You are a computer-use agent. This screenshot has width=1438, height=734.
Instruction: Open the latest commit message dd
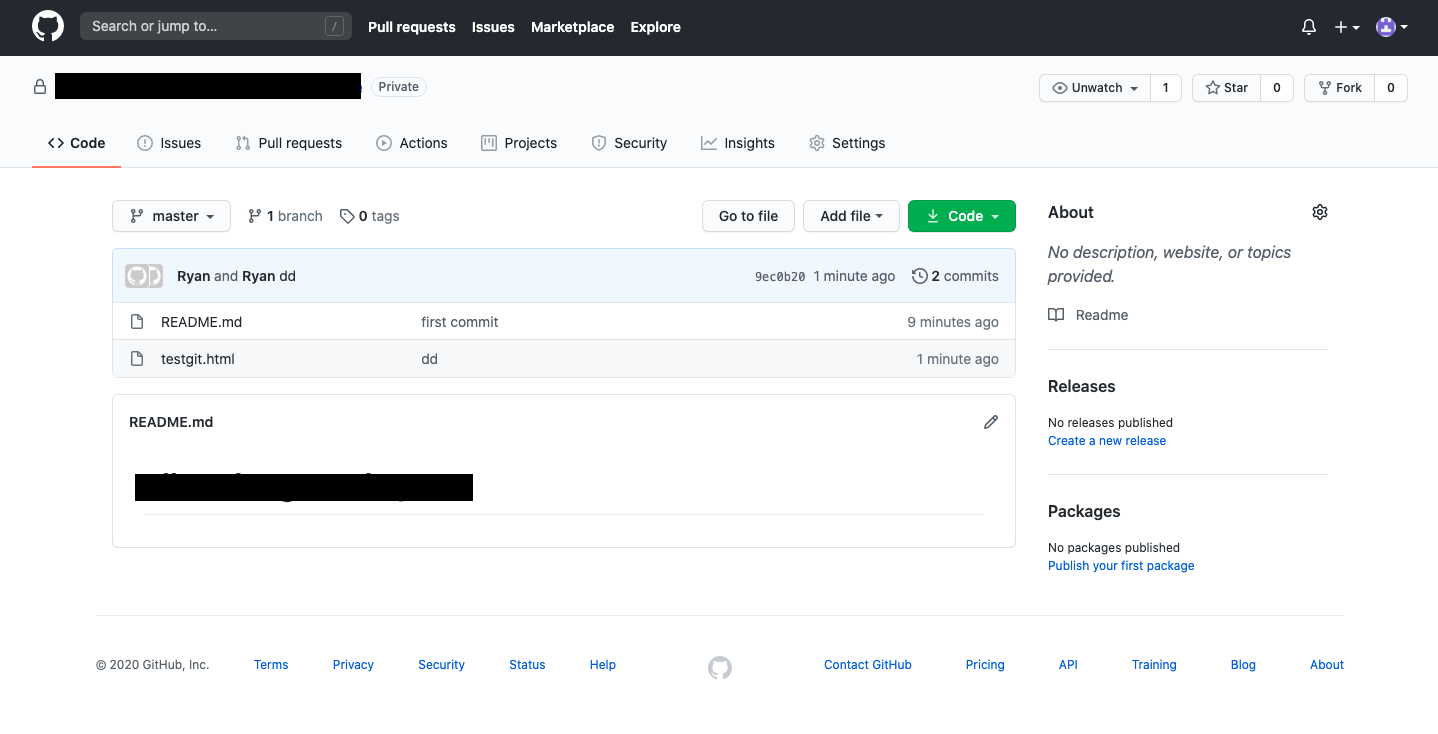[x=288, y=276]
